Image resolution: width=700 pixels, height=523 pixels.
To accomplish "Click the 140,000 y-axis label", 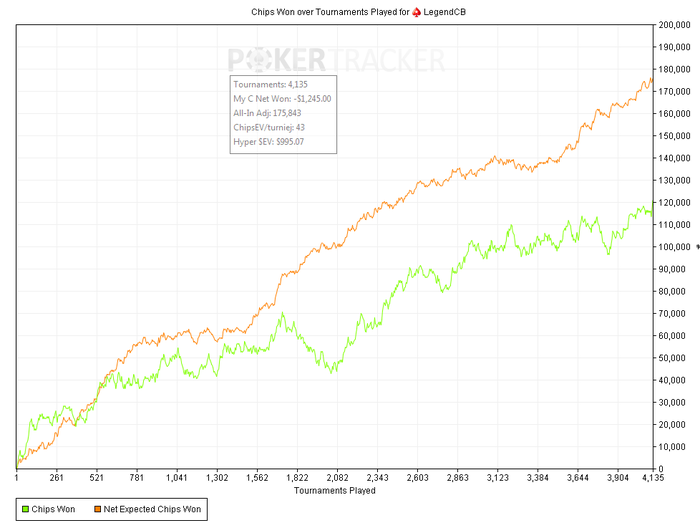I will 675,158.
